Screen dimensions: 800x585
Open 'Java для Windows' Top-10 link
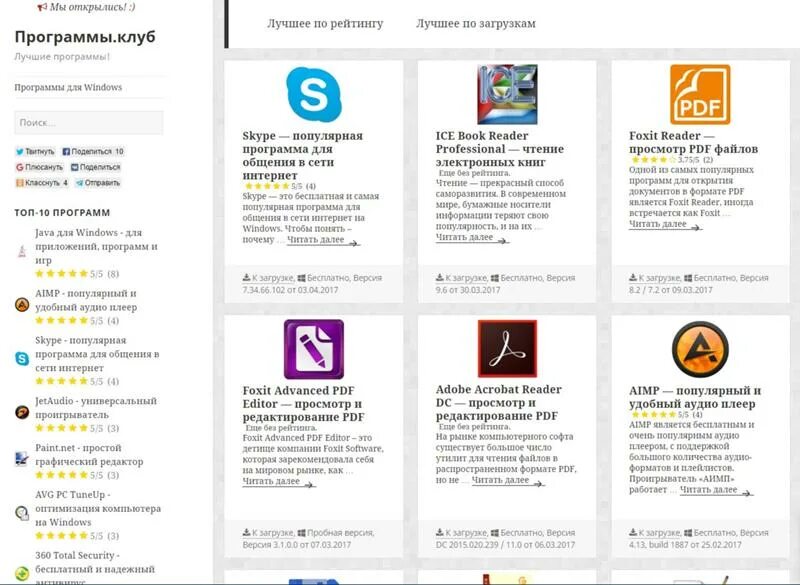pyautogui.click(x=96, y=246)
